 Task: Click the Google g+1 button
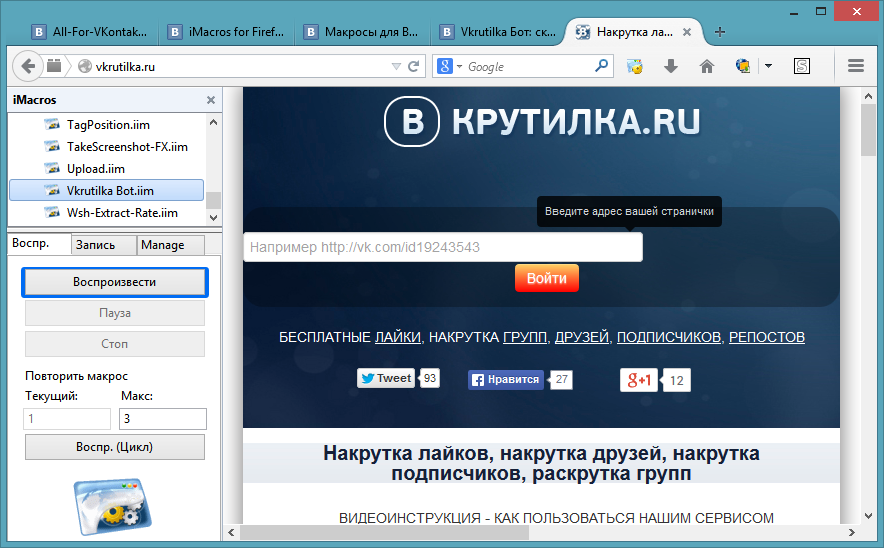[x=639, y=380]
